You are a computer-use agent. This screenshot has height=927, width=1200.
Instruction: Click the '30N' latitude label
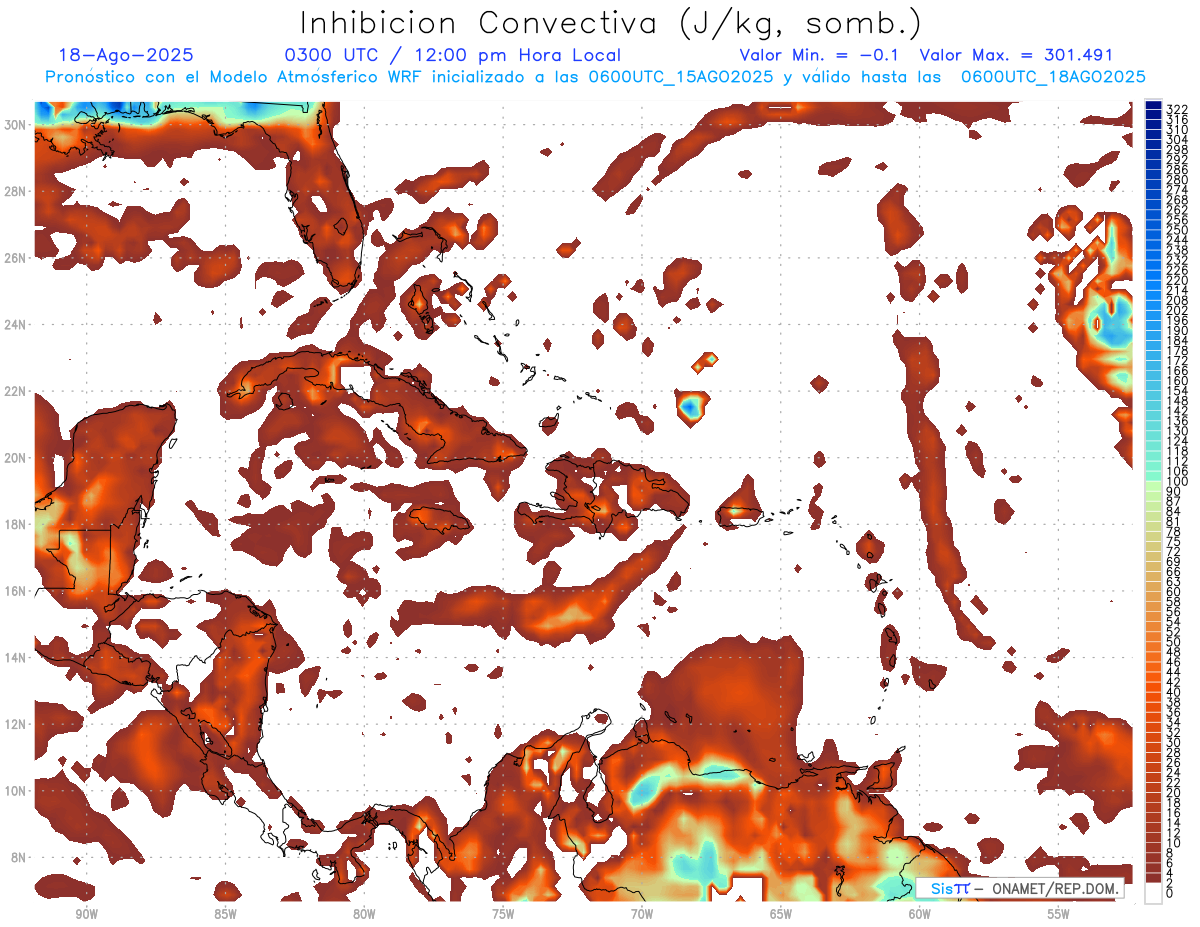point(16,124)
